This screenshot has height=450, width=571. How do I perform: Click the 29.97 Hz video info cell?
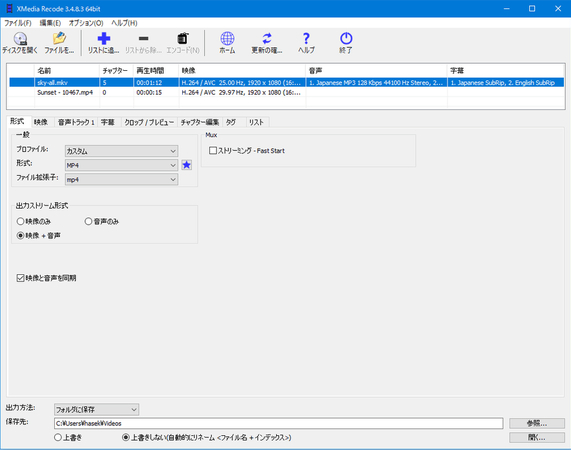point(242,92)
